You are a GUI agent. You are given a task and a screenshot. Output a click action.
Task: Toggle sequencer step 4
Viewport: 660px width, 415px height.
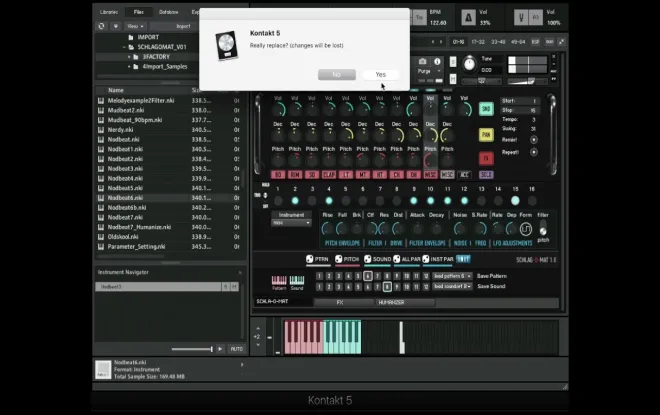tap(329, 201)
